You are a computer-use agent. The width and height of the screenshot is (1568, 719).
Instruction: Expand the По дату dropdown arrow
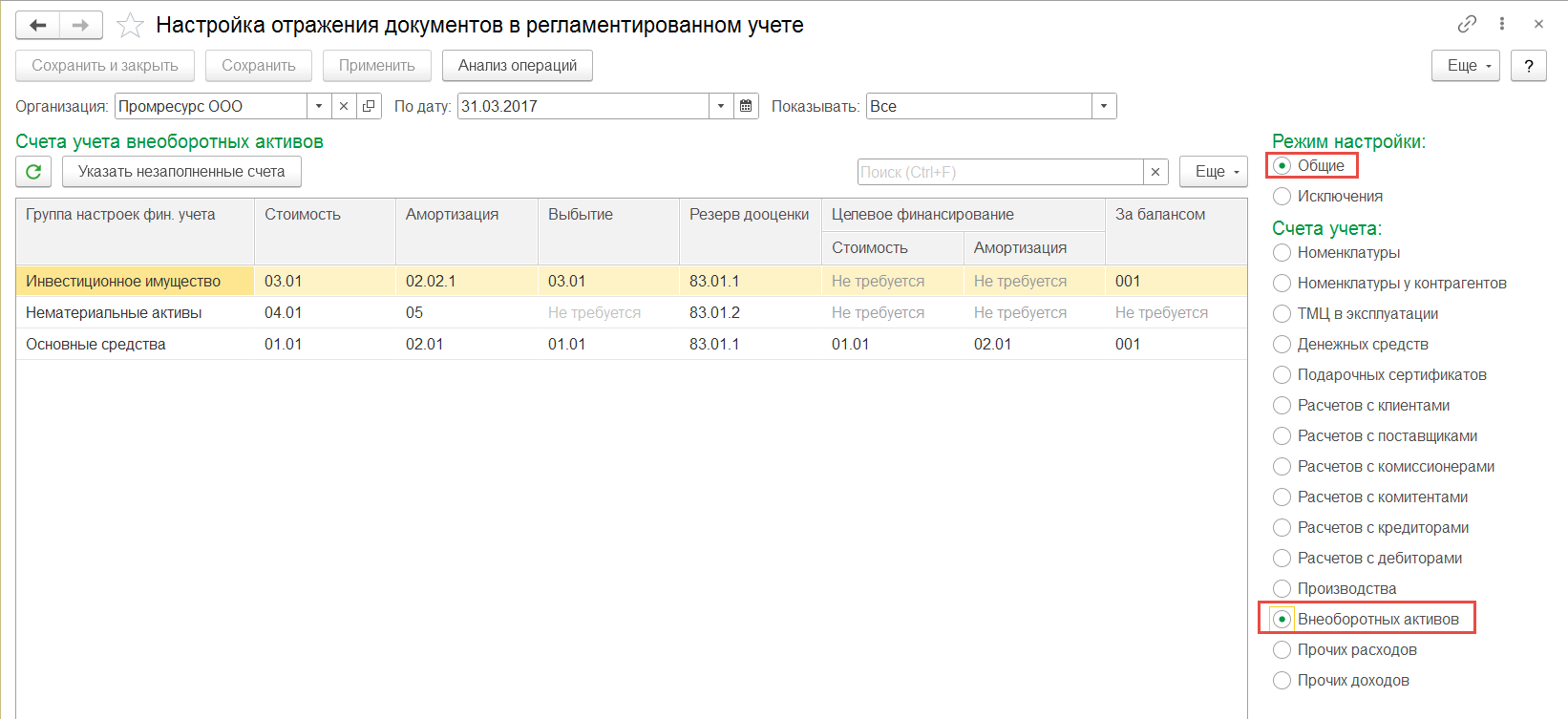tap(721, 106)
